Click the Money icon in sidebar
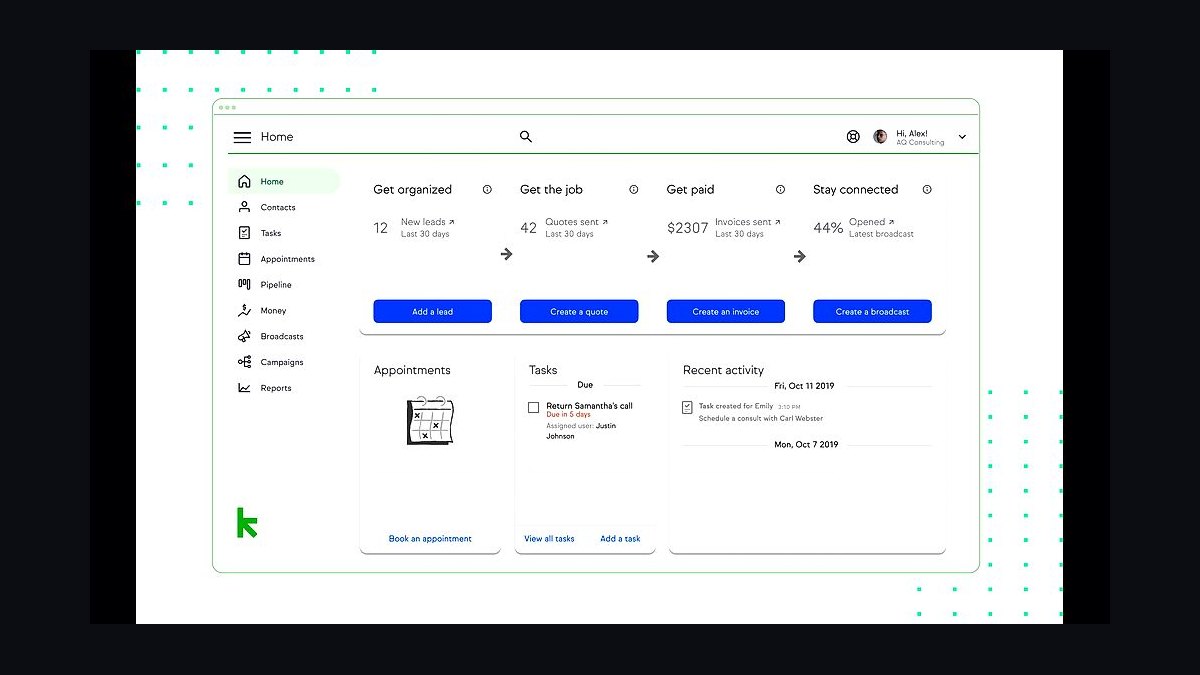The image size is (1200, 675). 244,311
